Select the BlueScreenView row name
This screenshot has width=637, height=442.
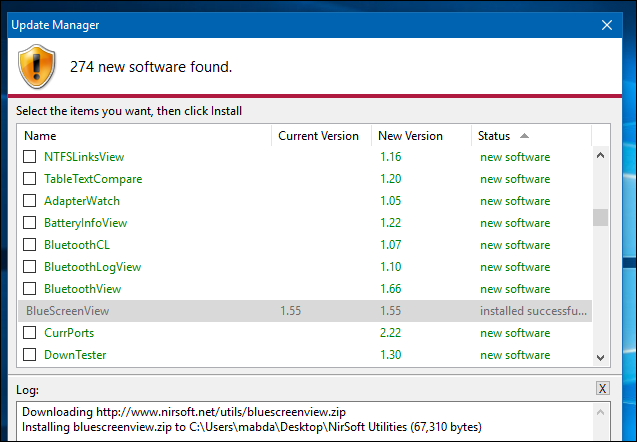(x=67, y=311)
